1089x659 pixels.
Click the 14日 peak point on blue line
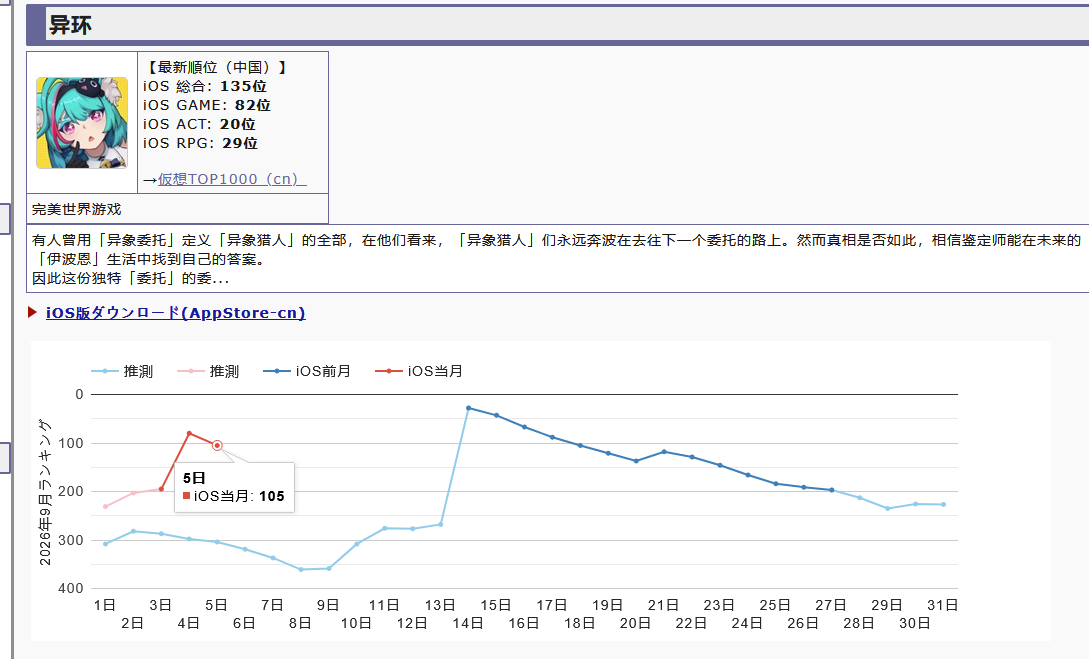coord(469,408)
